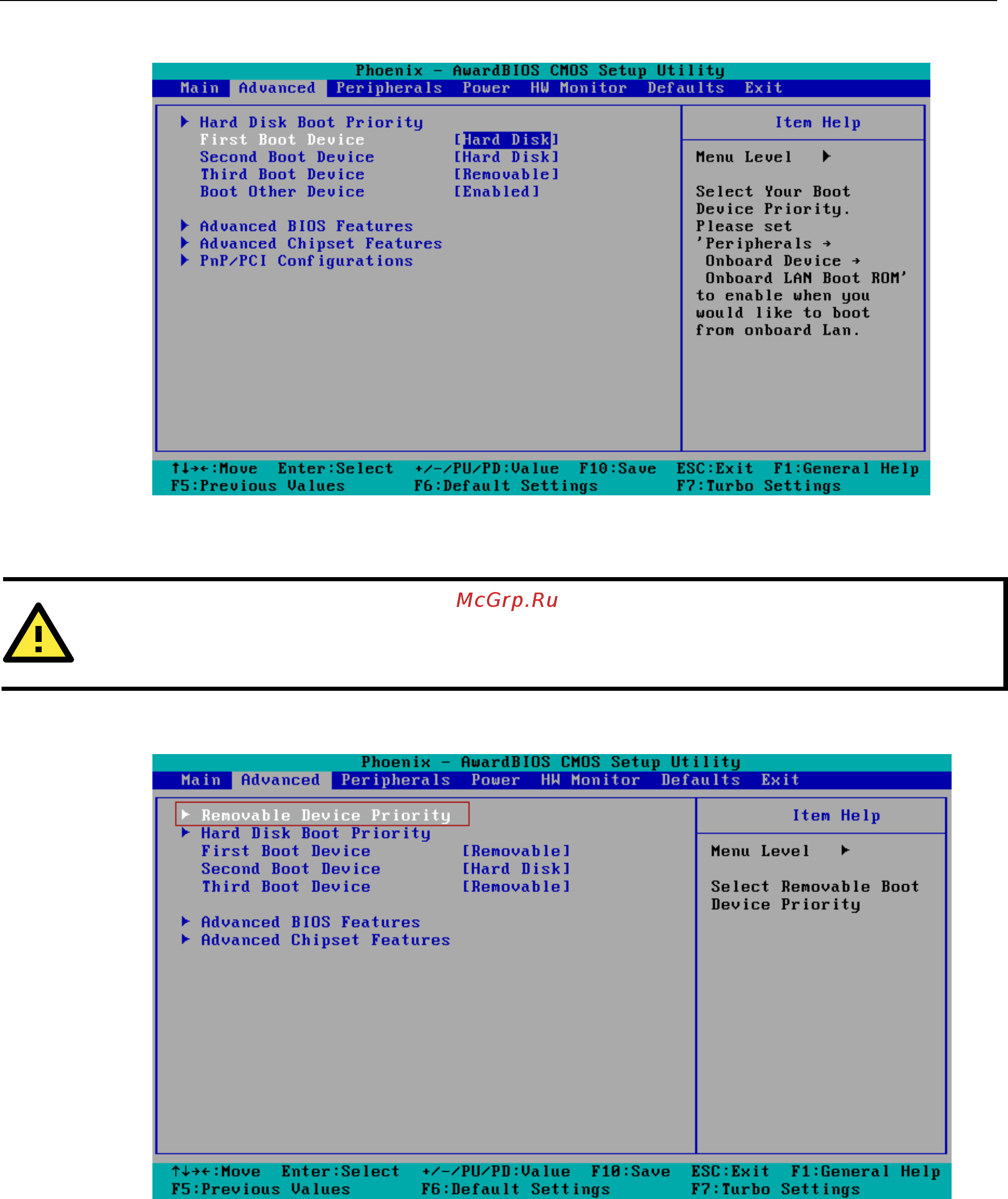The width and height of the screenshot is (1008, 1199).
Task: Click the yellow warning triangle icon
Action: [x=38, y=633]
